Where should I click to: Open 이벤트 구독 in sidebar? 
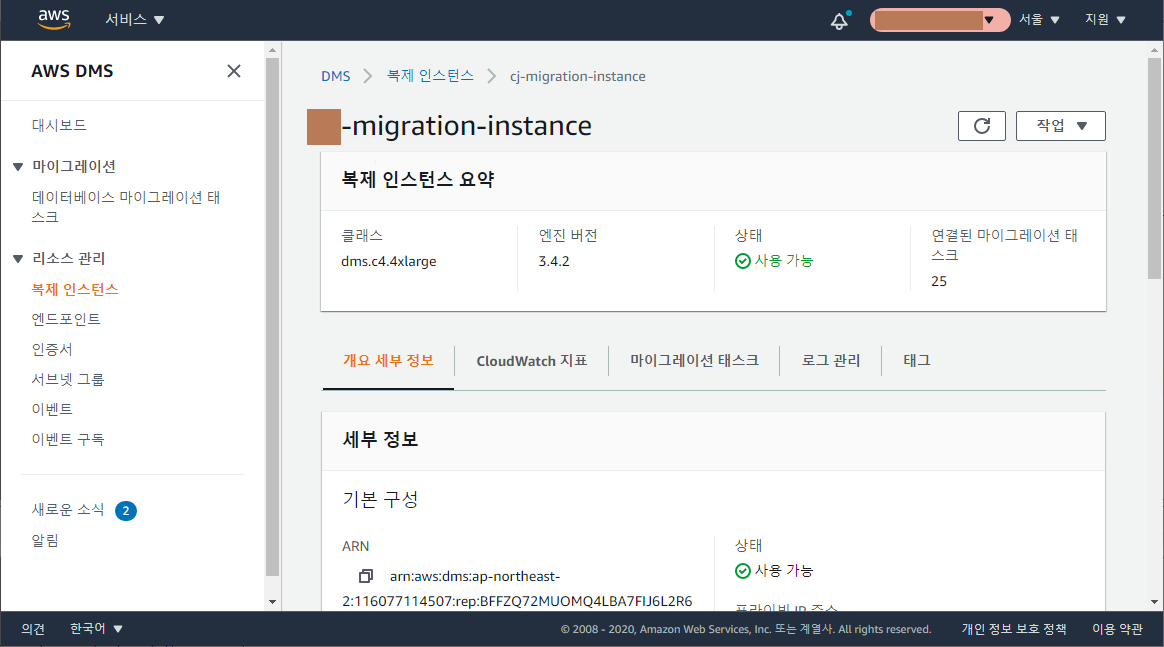pyautogui.click(x=68, y=440)
